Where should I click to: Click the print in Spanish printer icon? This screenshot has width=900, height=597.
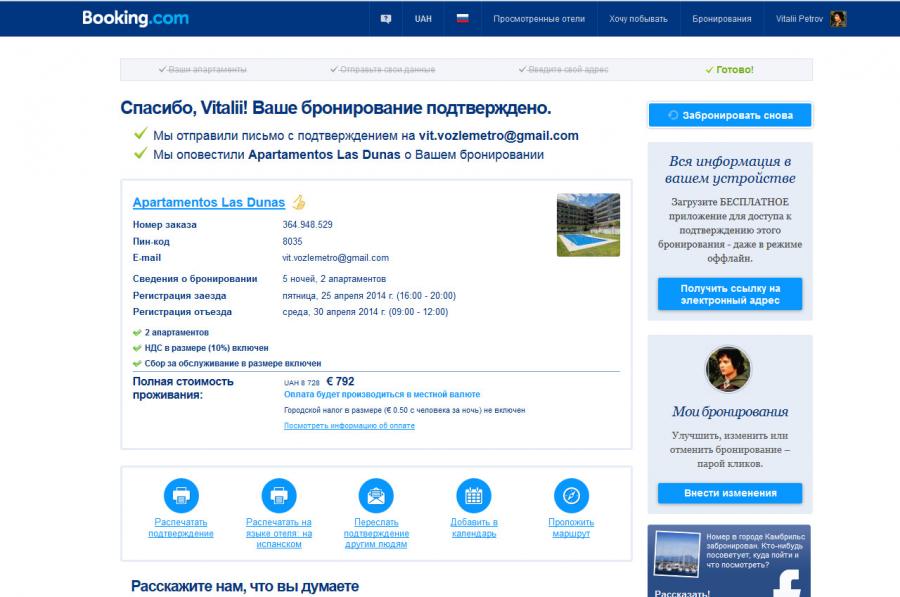pos(279,496)
